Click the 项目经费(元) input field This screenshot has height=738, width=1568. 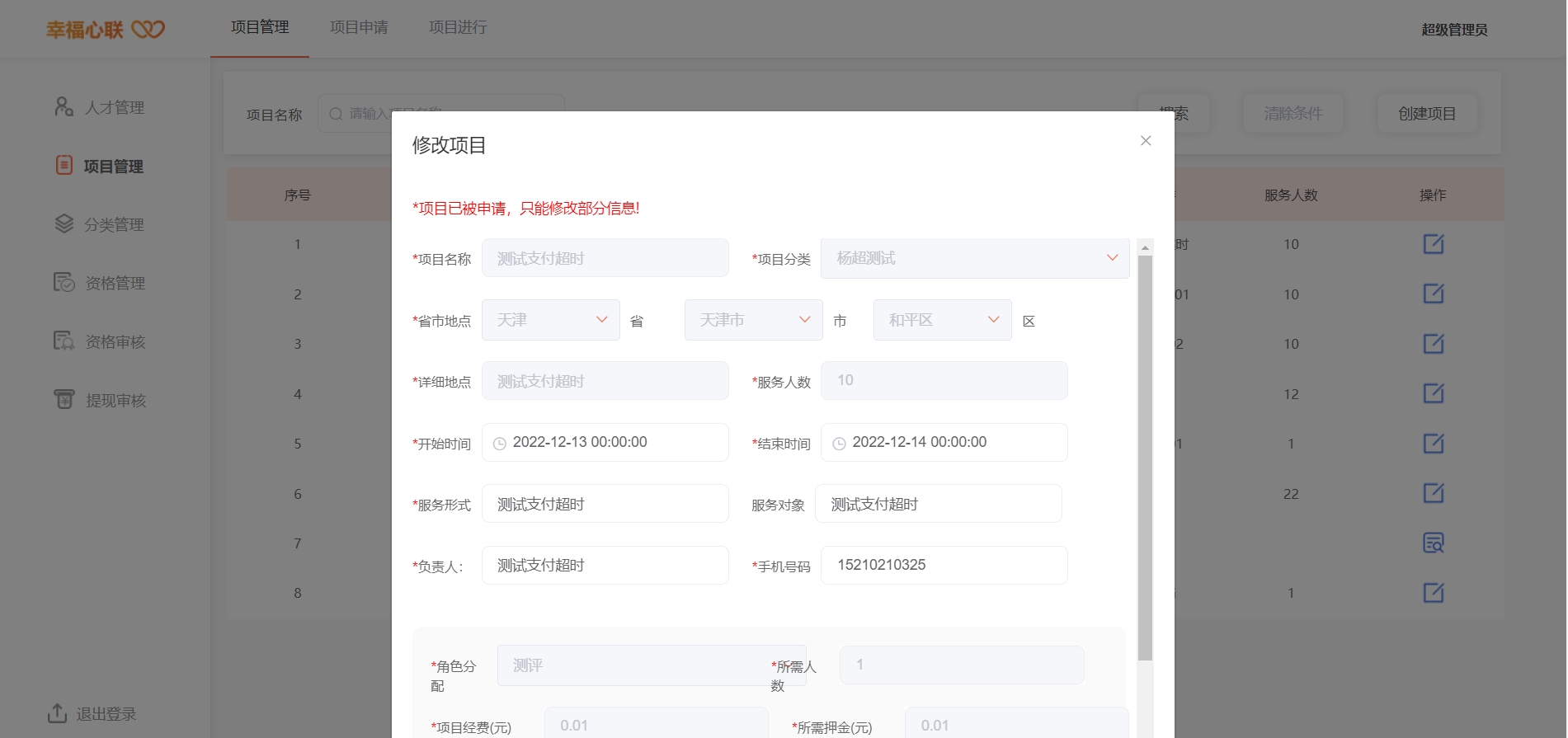[x=657, y=724]
